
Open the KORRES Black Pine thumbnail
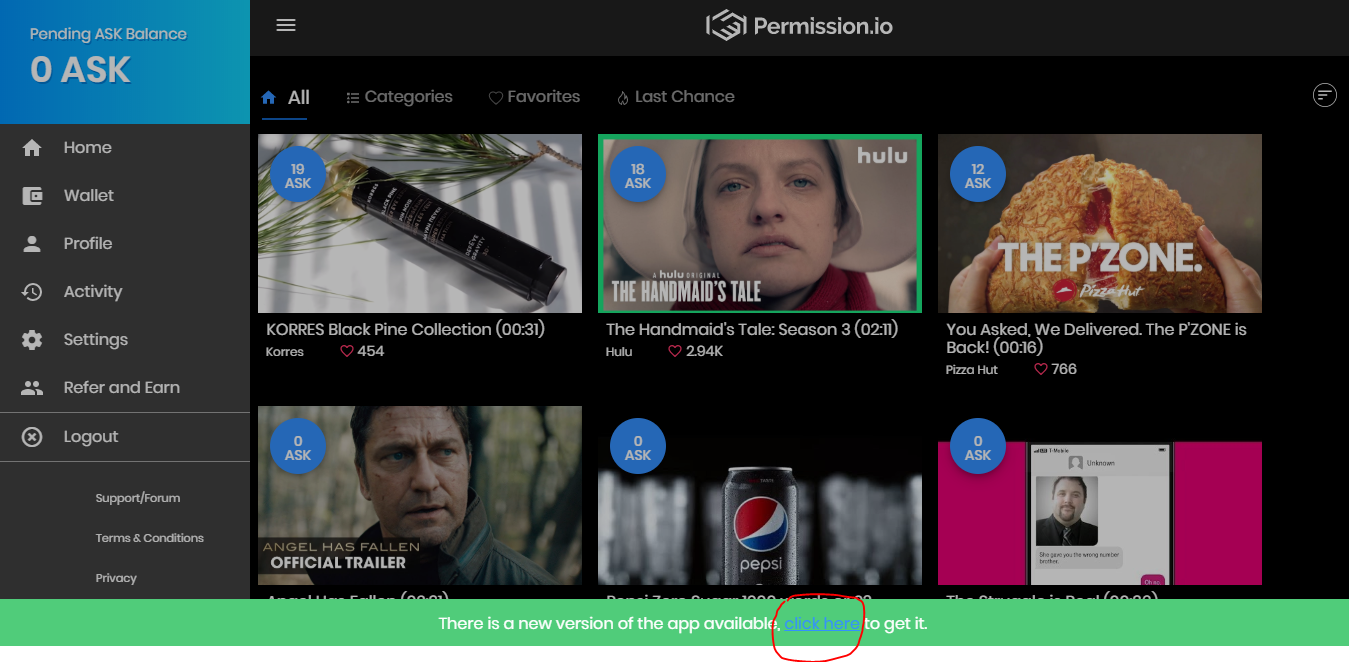(x=420, y=224)
